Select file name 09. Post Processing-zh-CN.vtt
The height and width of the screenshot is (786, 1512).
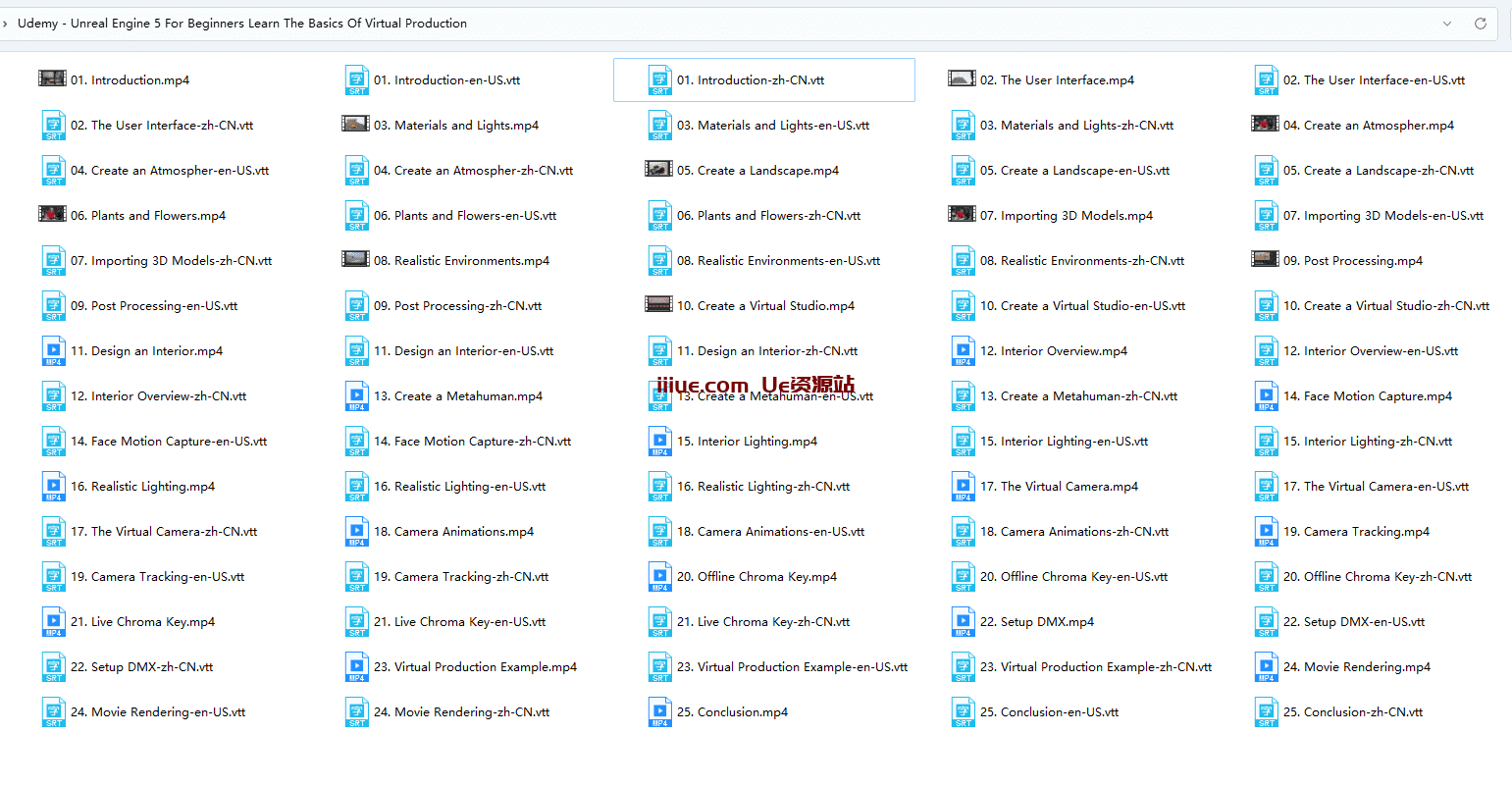(458, 306)
